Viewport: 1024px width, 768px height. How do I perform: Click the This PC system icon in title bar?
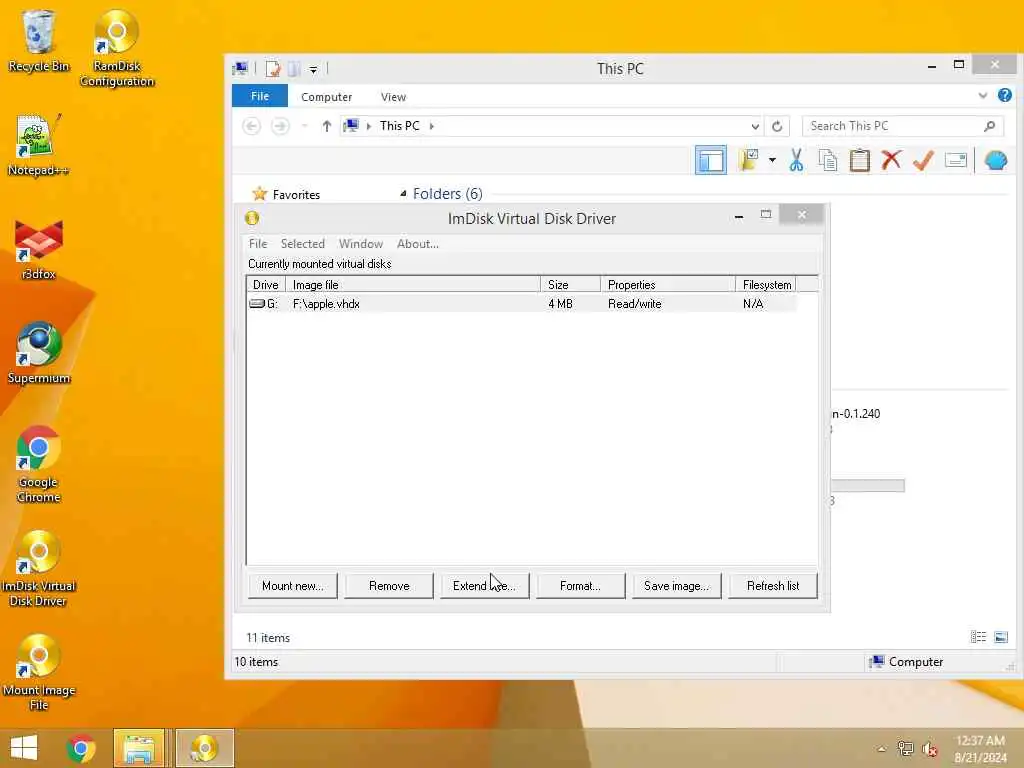click(x=240, y=69)
